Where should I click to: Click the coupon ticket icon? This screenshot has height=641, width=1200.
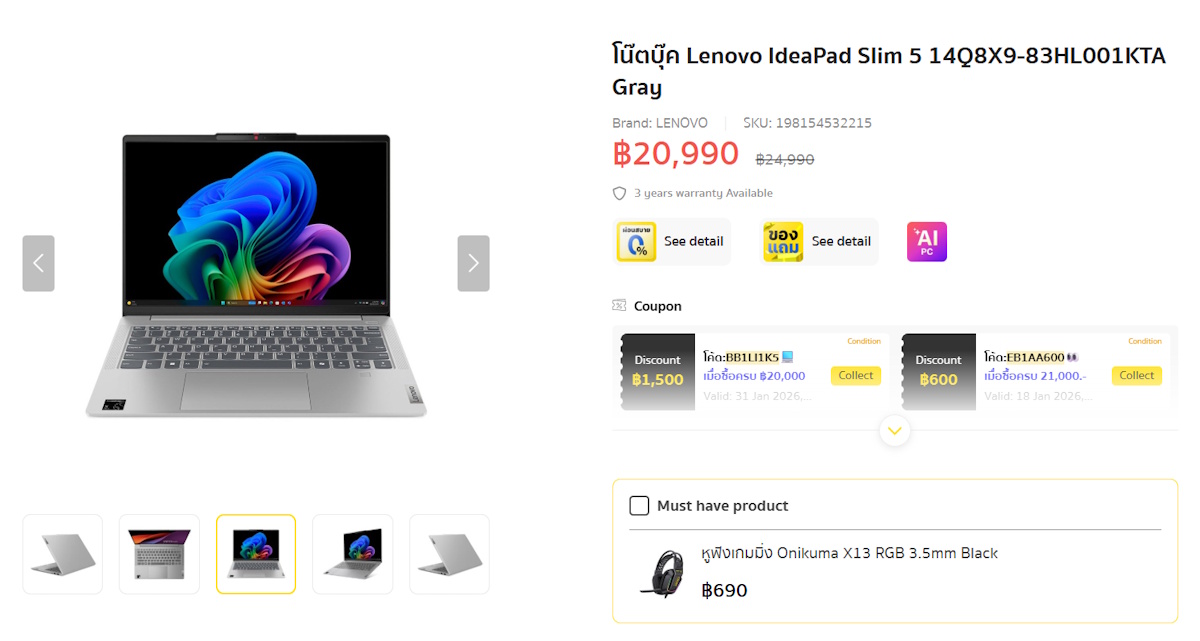(x=620, y=306)
